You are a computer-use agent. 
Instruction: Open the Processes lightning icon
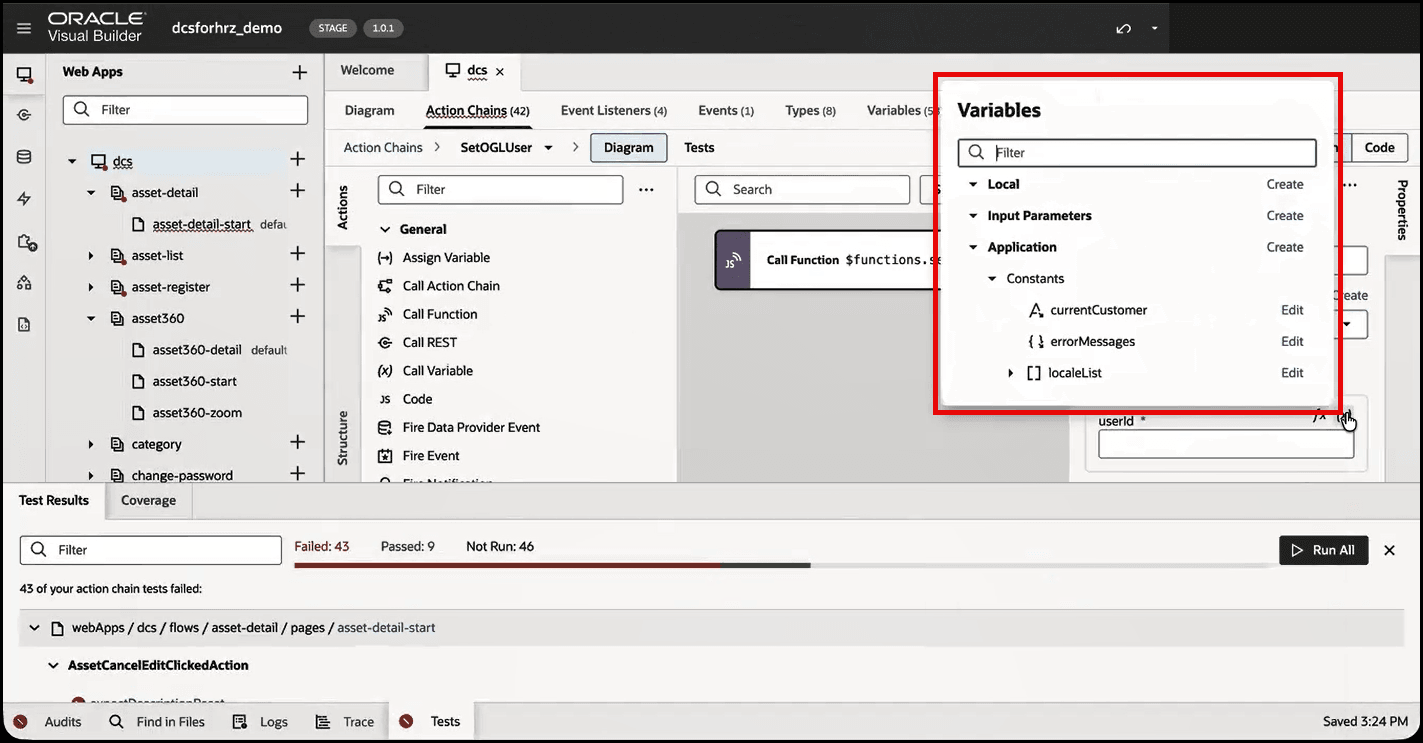(24, 199)
